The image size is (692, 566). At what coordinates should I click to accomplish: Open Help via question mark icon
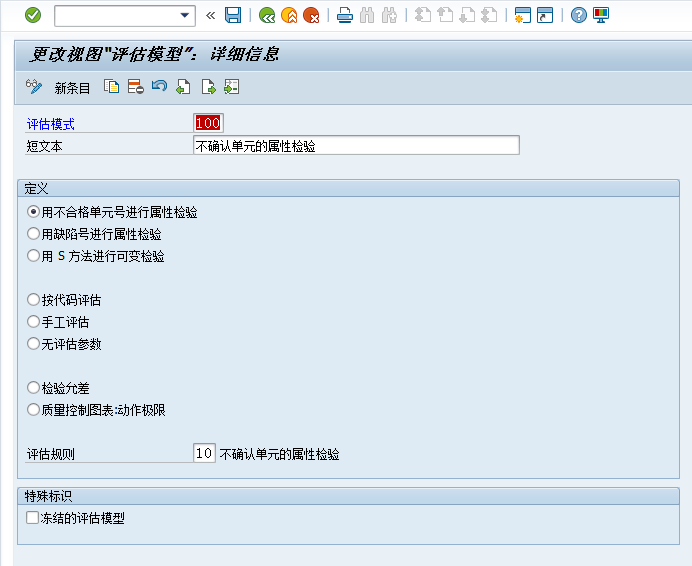click(579, 15)
